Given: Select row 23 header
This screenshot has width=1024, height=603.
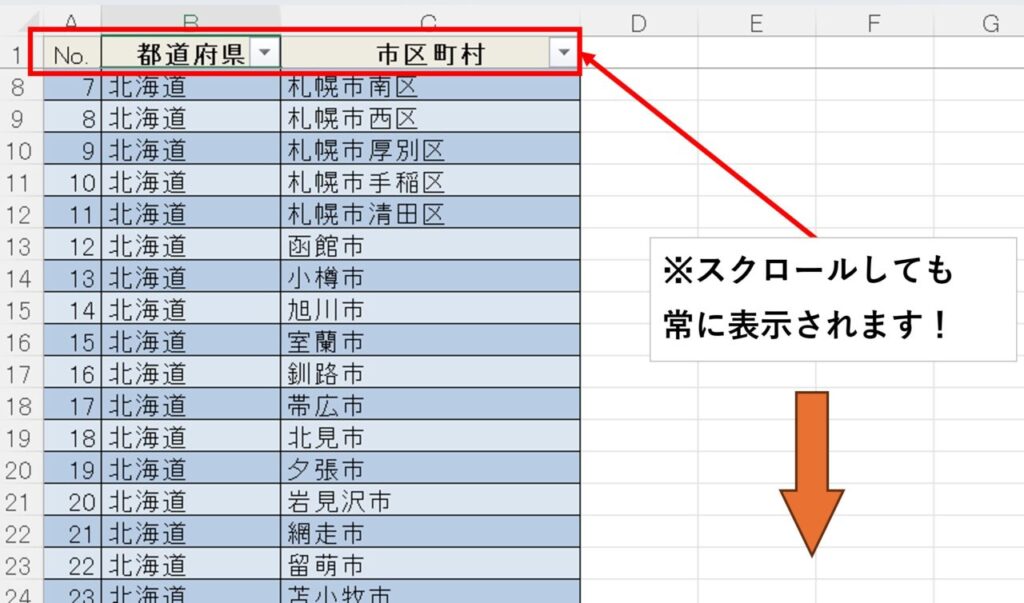Looking at the screenshot, I should 20,566.
